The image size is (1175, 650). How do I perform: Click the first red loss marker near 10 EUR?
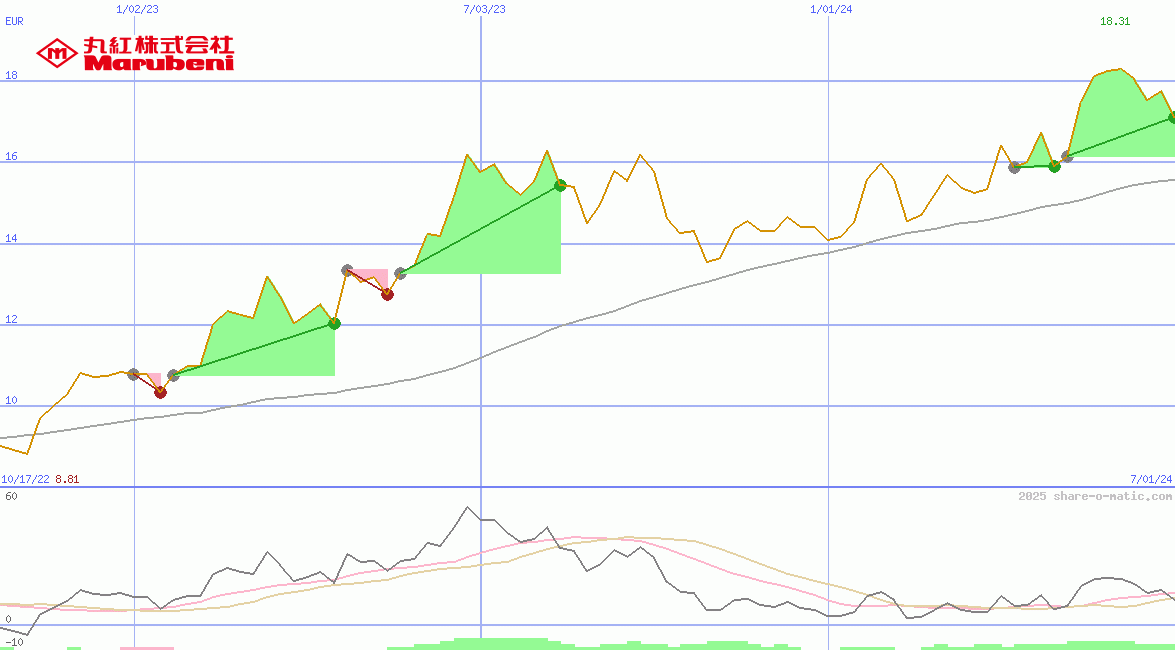coord(160,392)
